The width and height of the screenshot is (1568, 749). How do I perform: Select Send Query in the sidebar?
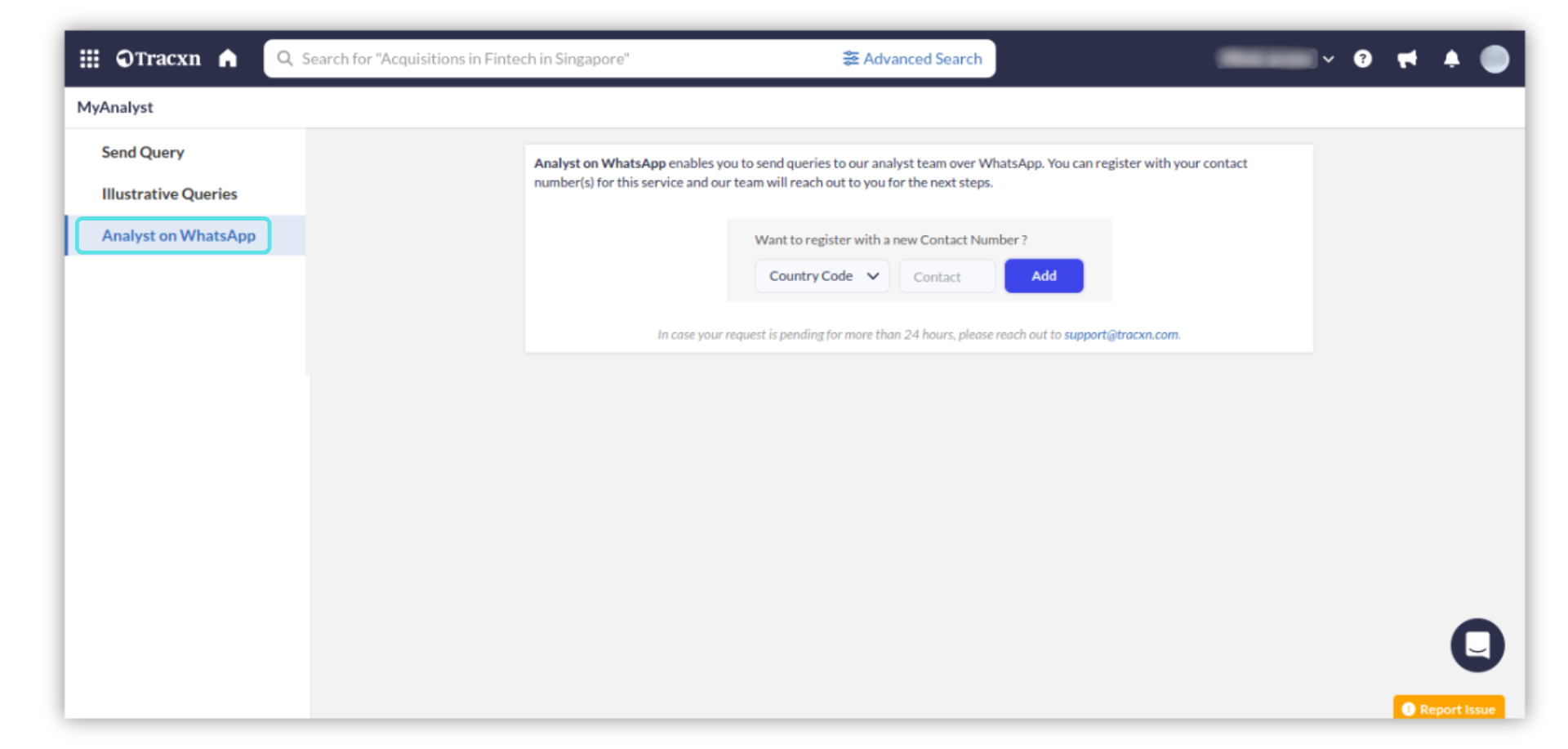coord(143,153)
